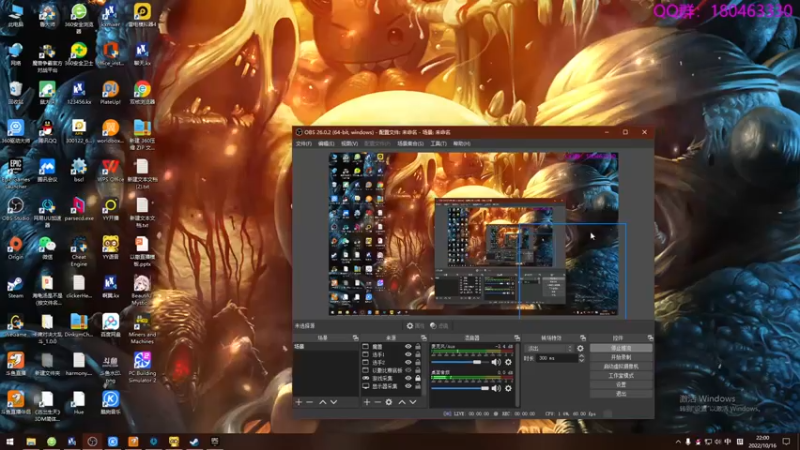Open the PlateUp! desktop icon
Viewport: 800px width, 450px height.
tap(110, 93)
